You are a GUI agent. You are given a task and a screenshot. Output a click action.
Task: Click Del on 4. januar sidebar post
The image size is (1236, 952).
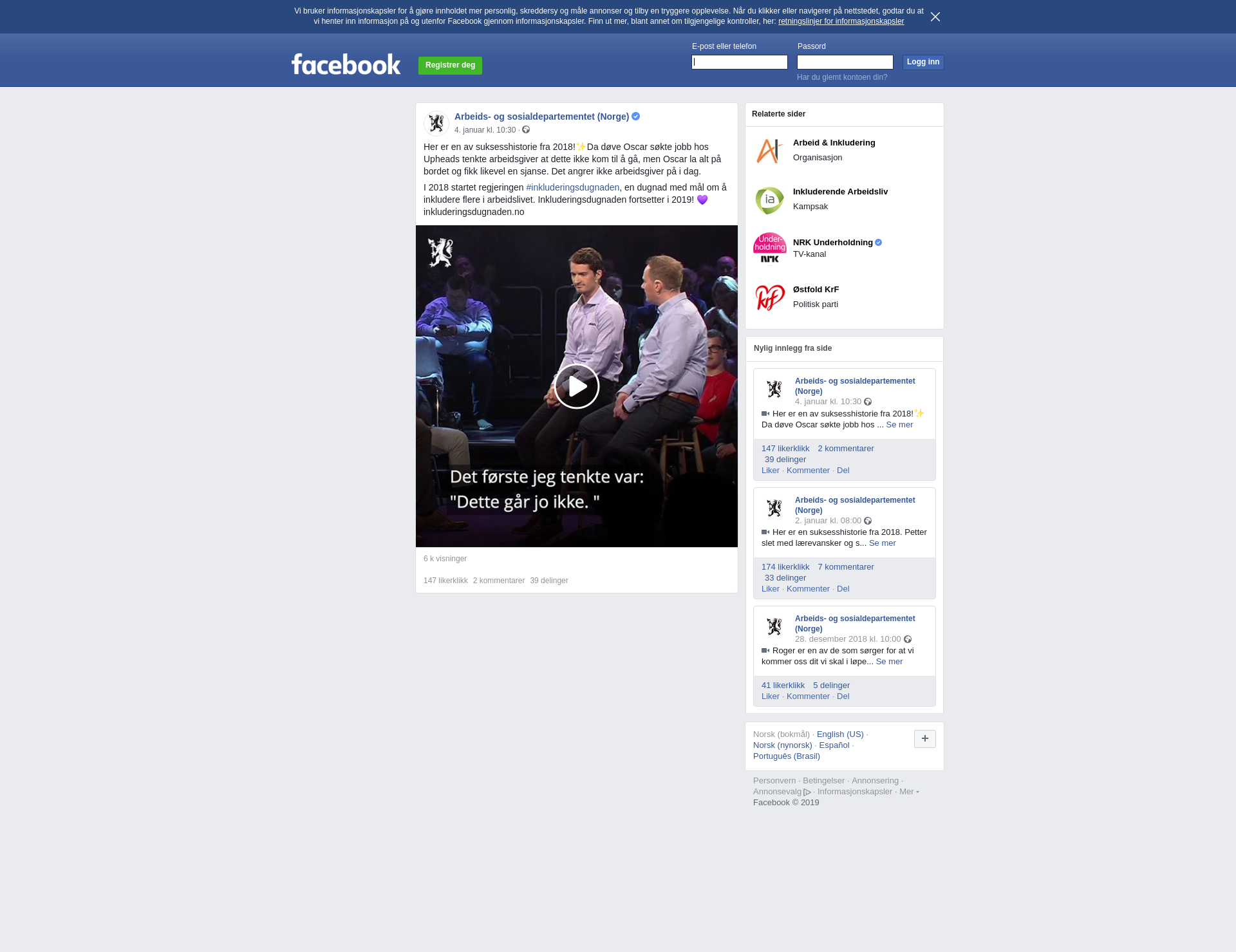843,471
